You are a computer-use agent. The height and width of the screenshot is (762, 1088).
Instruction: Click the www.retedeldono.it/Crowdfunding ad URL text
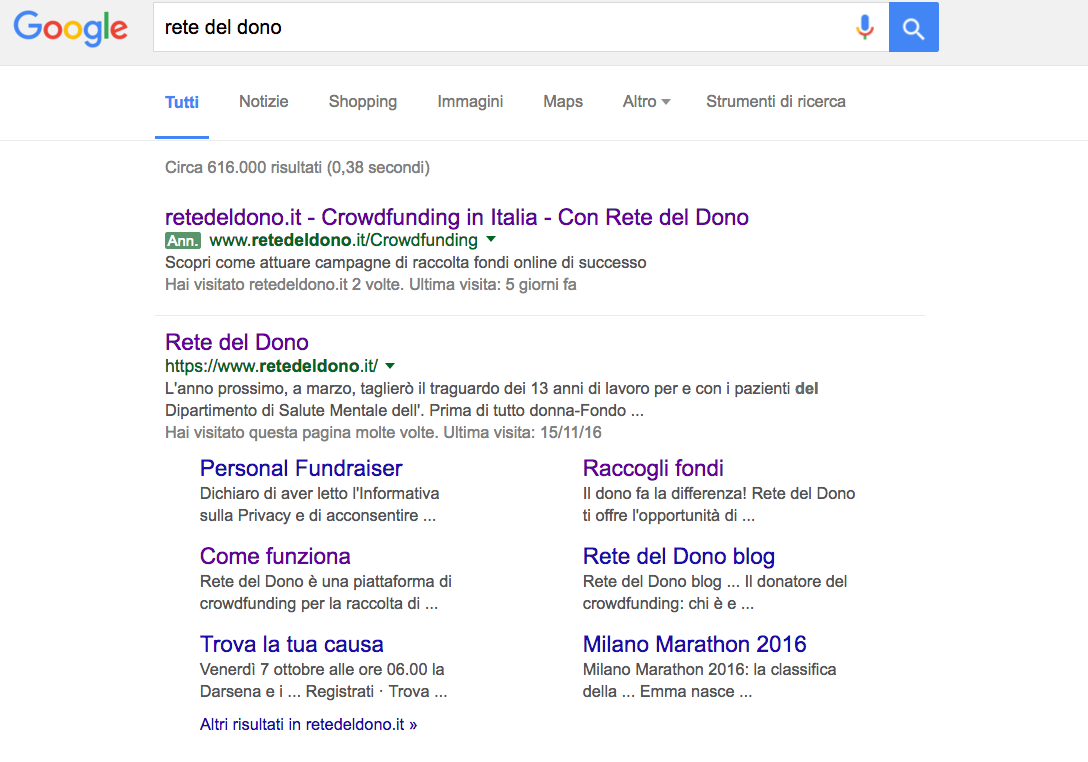[343, 240]
